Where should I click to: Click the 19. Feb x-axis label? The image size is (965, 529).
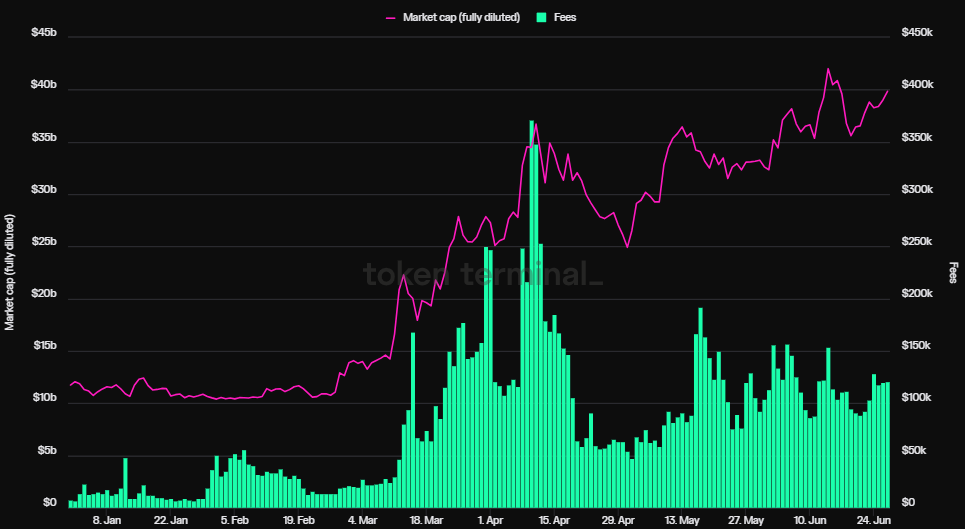pos(298,520)
